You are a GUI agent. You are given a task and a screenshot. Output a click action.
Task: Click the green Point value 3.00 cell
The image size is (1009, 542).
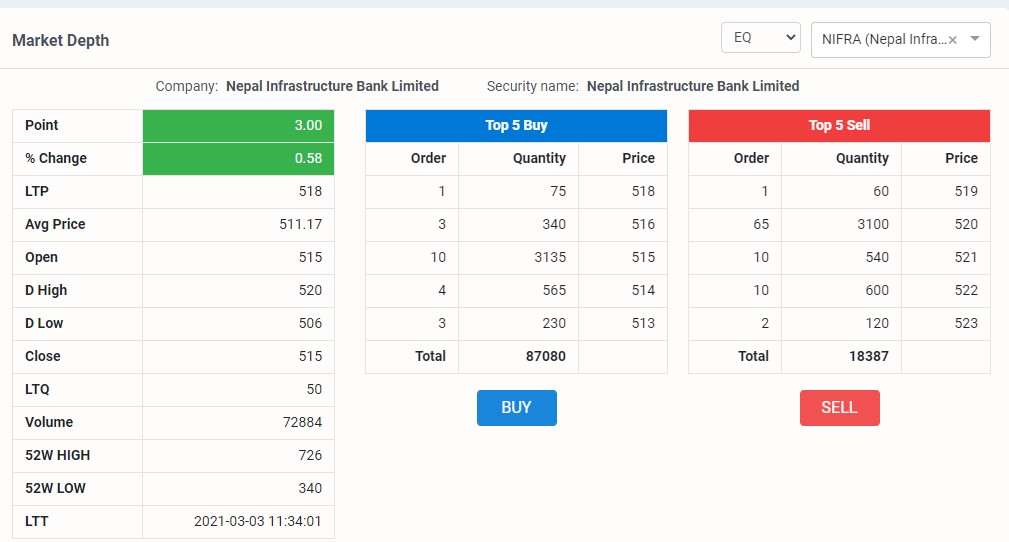click(x=238, y=126)
